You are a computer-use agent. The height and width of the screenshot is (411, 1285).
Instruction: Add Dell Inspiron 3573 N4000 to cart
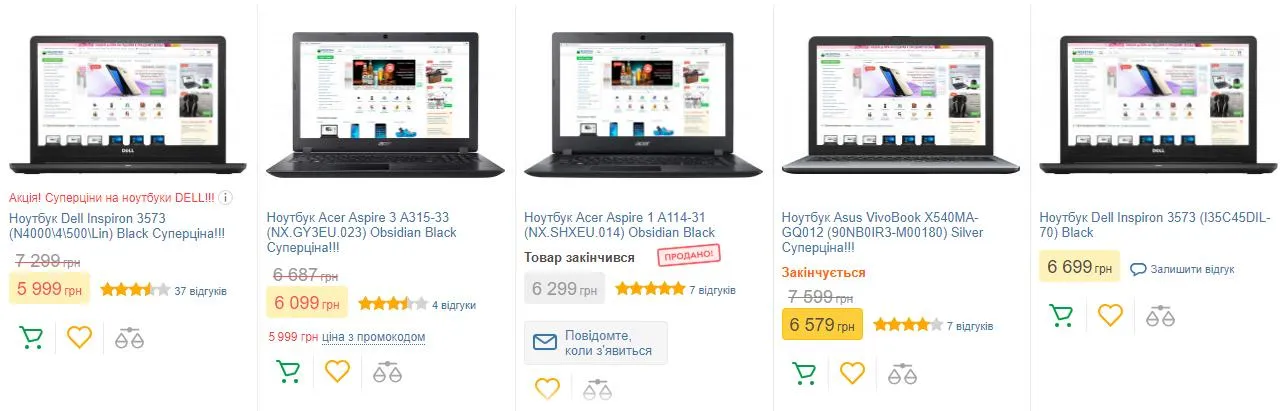tap(31, 338)
